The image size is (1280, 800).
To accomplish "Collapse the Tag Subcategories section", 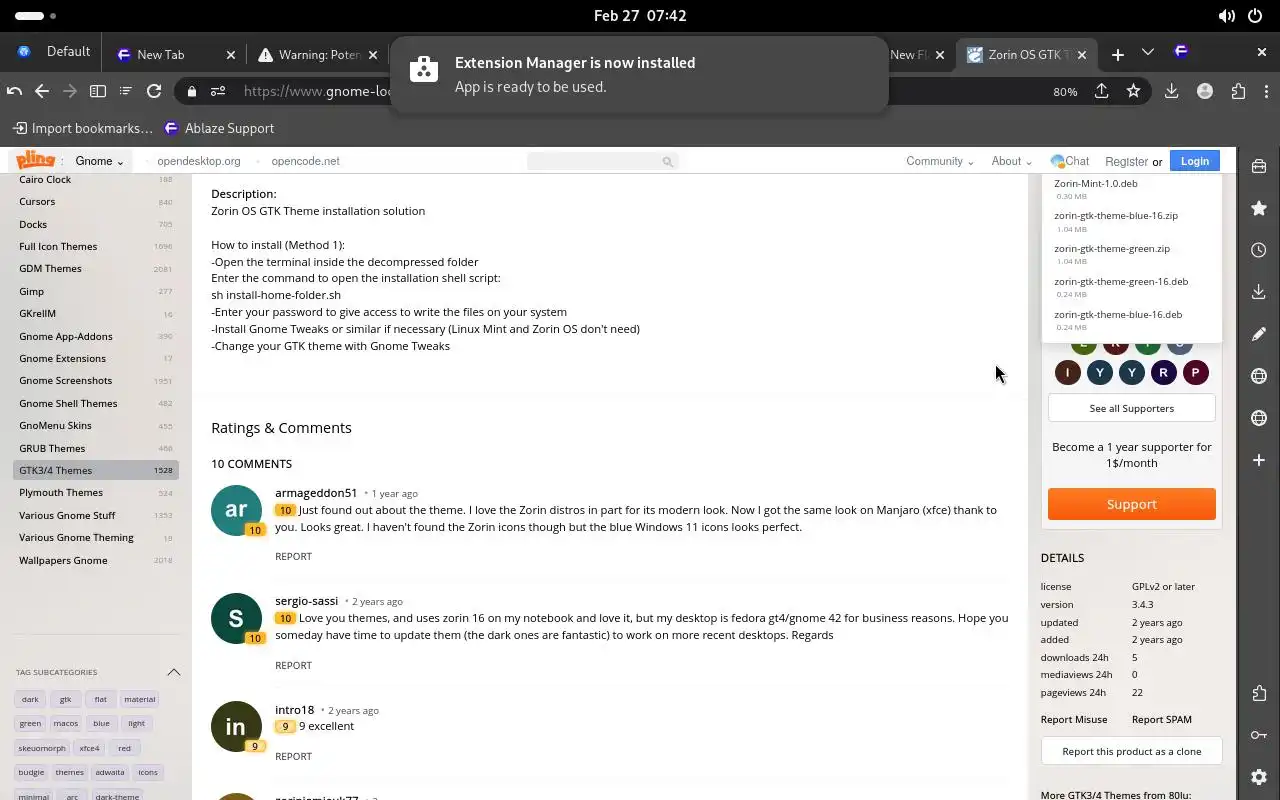I will click(x=173, y=672).
